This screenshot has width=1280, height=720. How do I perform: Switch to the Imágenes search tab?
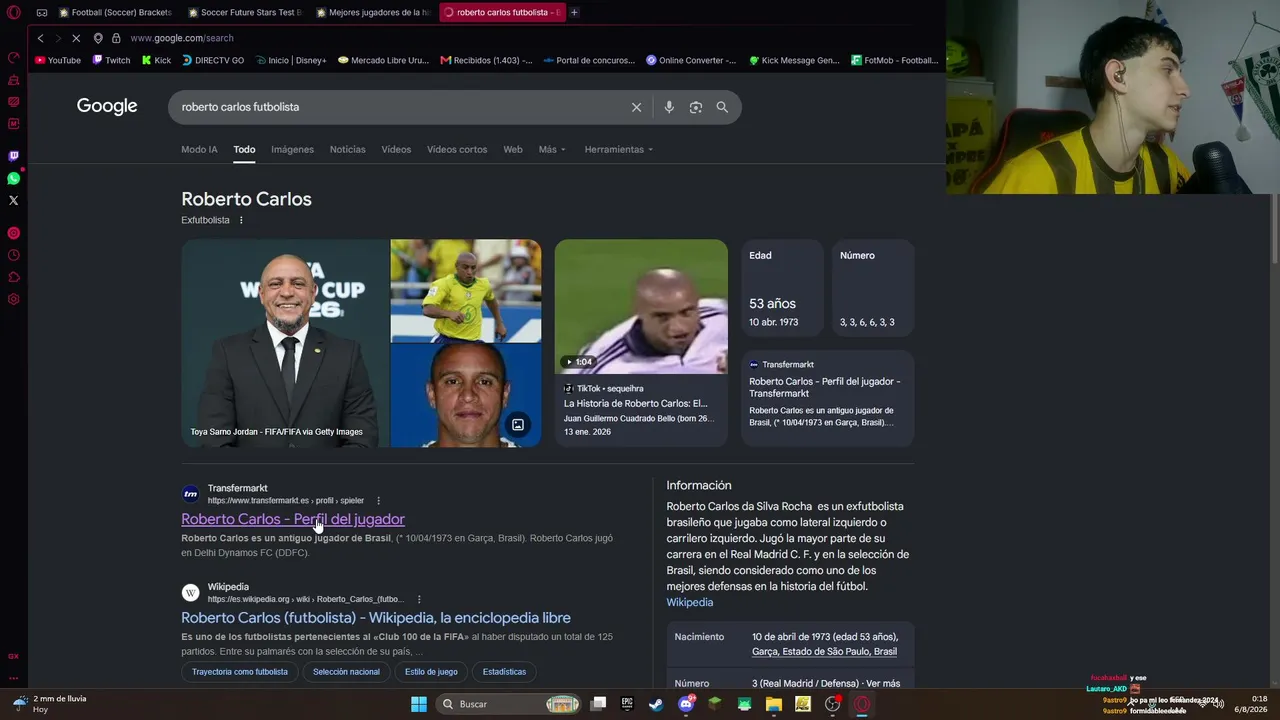pos(292,149)
